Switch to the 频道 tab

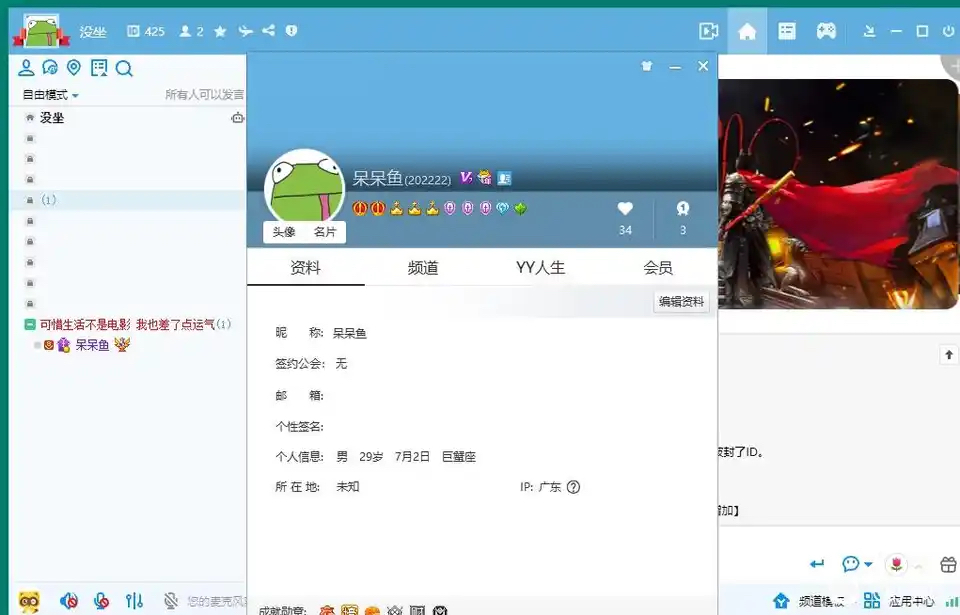(x=423, y=268)
